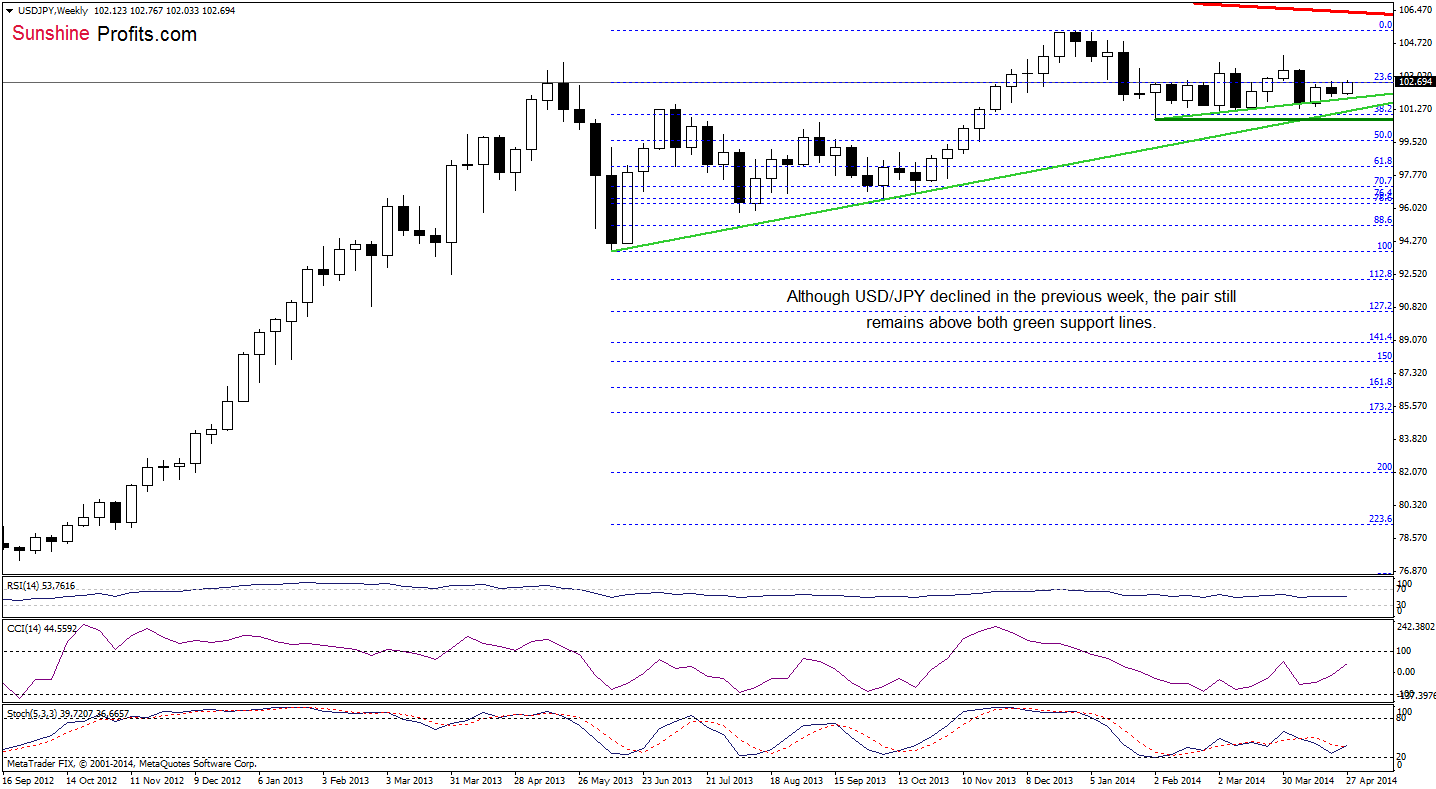Select the Fibonacci 200 level label
This screenshot has height=789, width=1436.
[x=1386, y=467]
